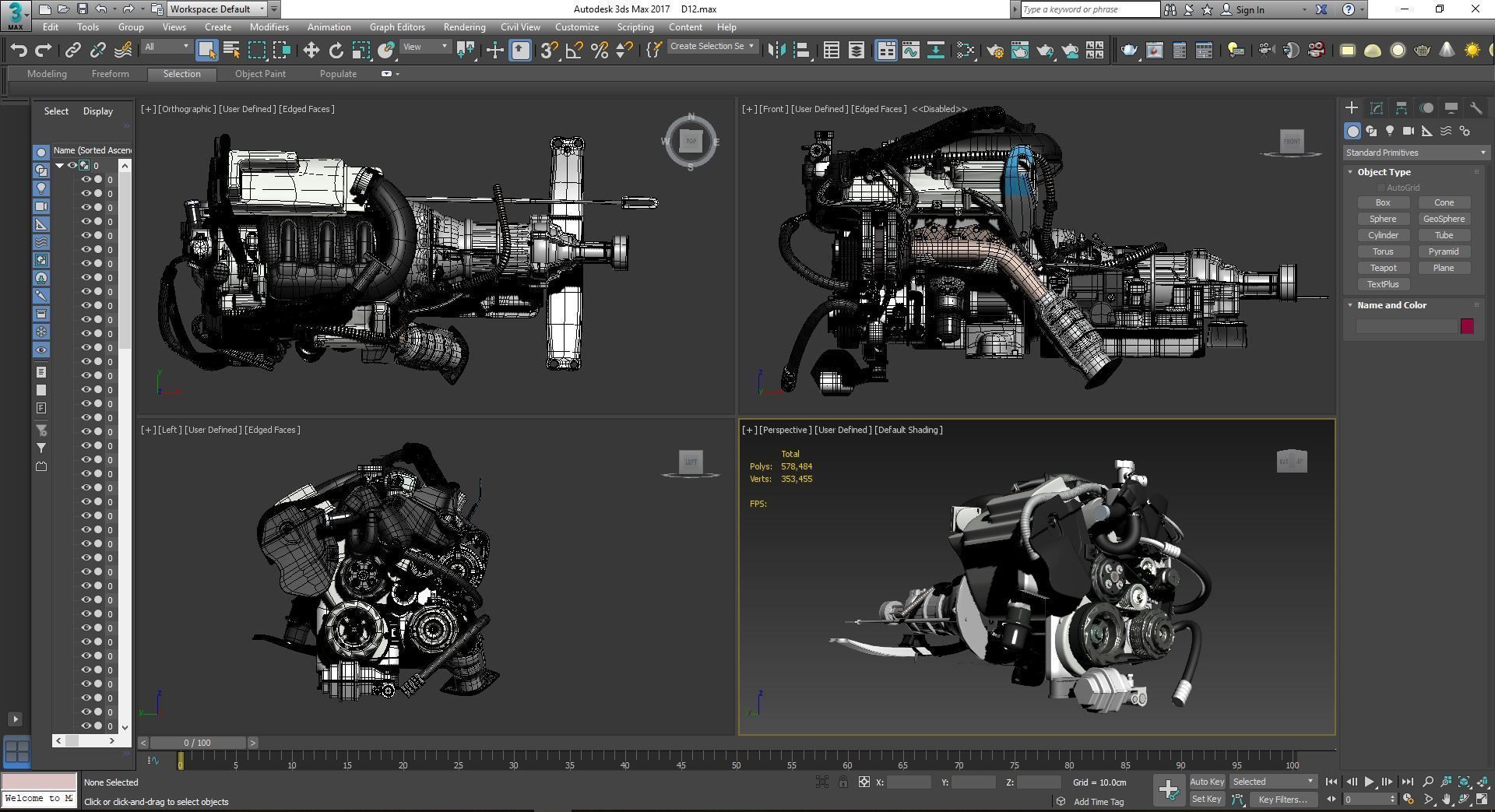Switch to the Object Paint ribbon tab
The image size is (1495, 812).
tap(260, 74)
